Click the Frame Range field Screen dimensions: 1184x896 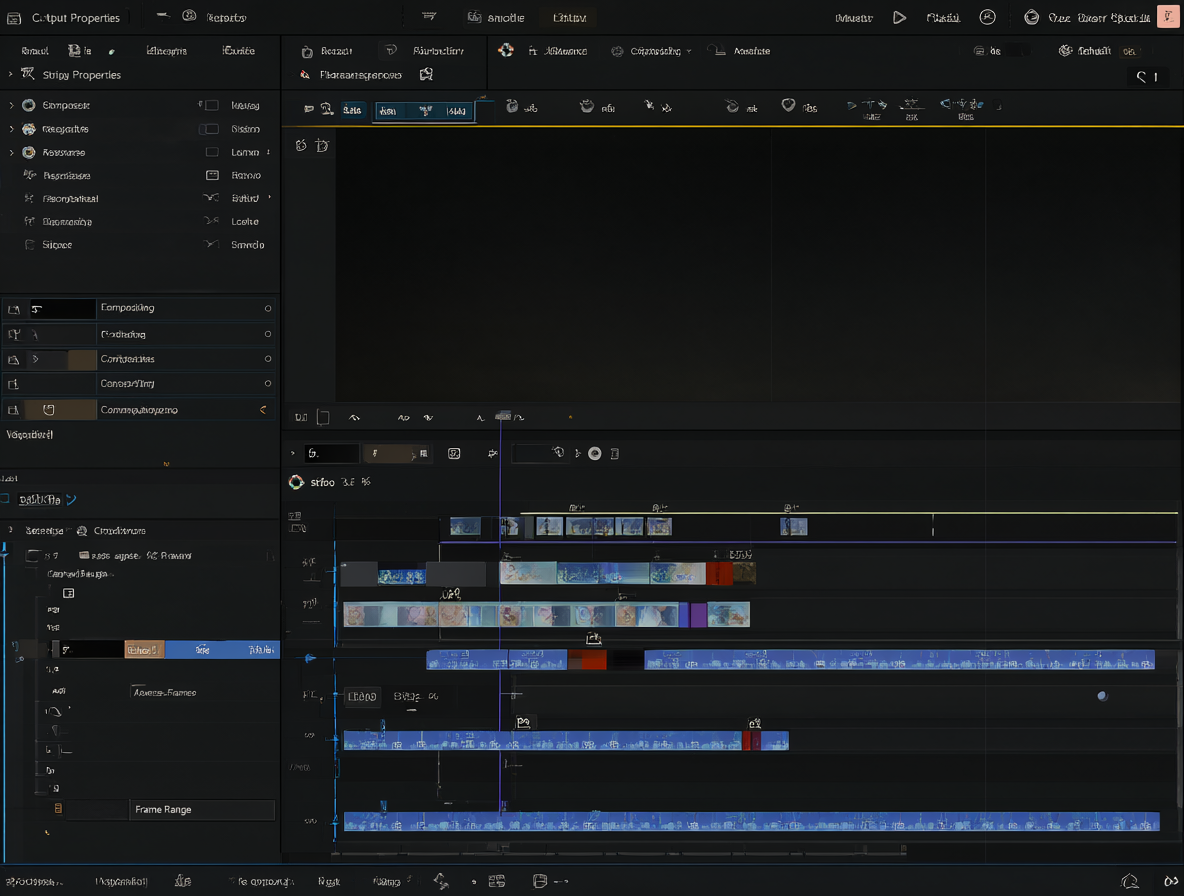point(202,809)
